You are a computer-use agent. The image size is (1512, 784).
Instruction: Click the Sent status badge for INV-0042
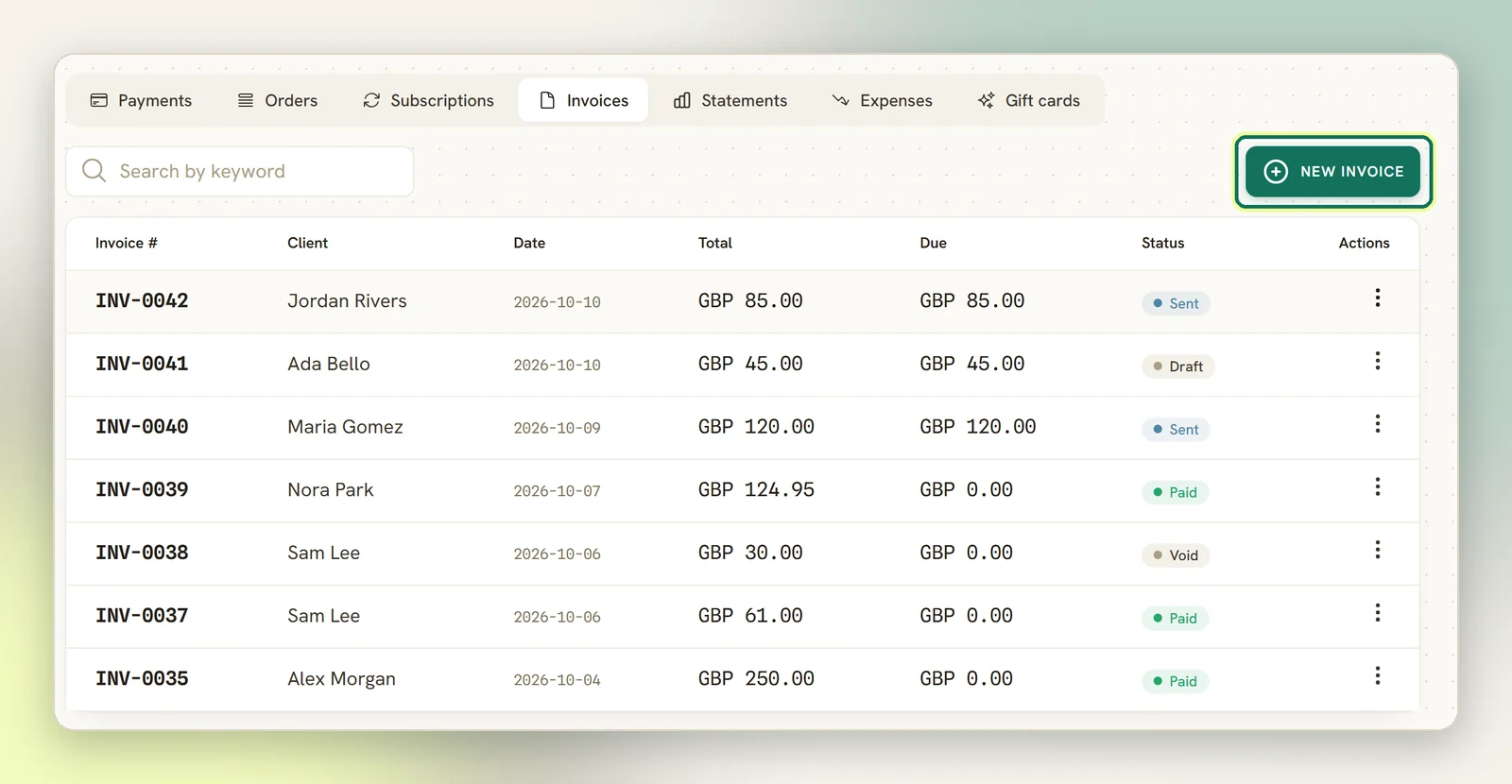(1176, 303)
